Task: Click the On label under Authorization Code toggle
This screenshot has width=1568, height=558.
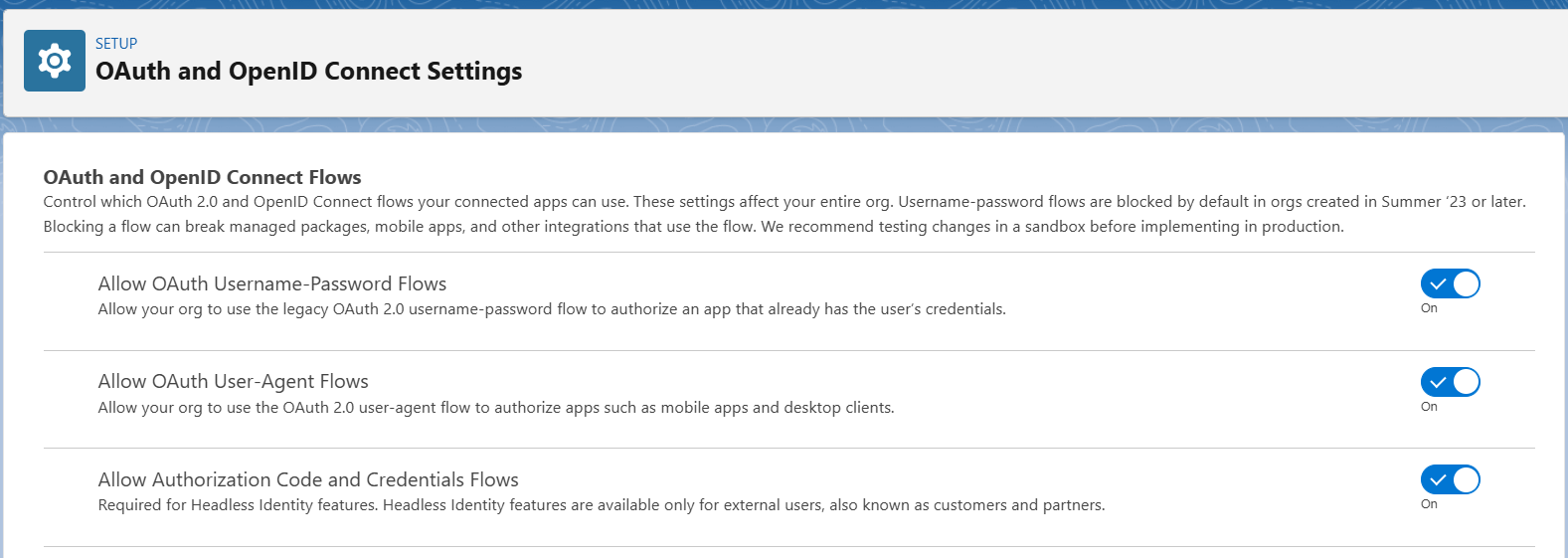Action: pyautogui.click(x=1429, y=504)
